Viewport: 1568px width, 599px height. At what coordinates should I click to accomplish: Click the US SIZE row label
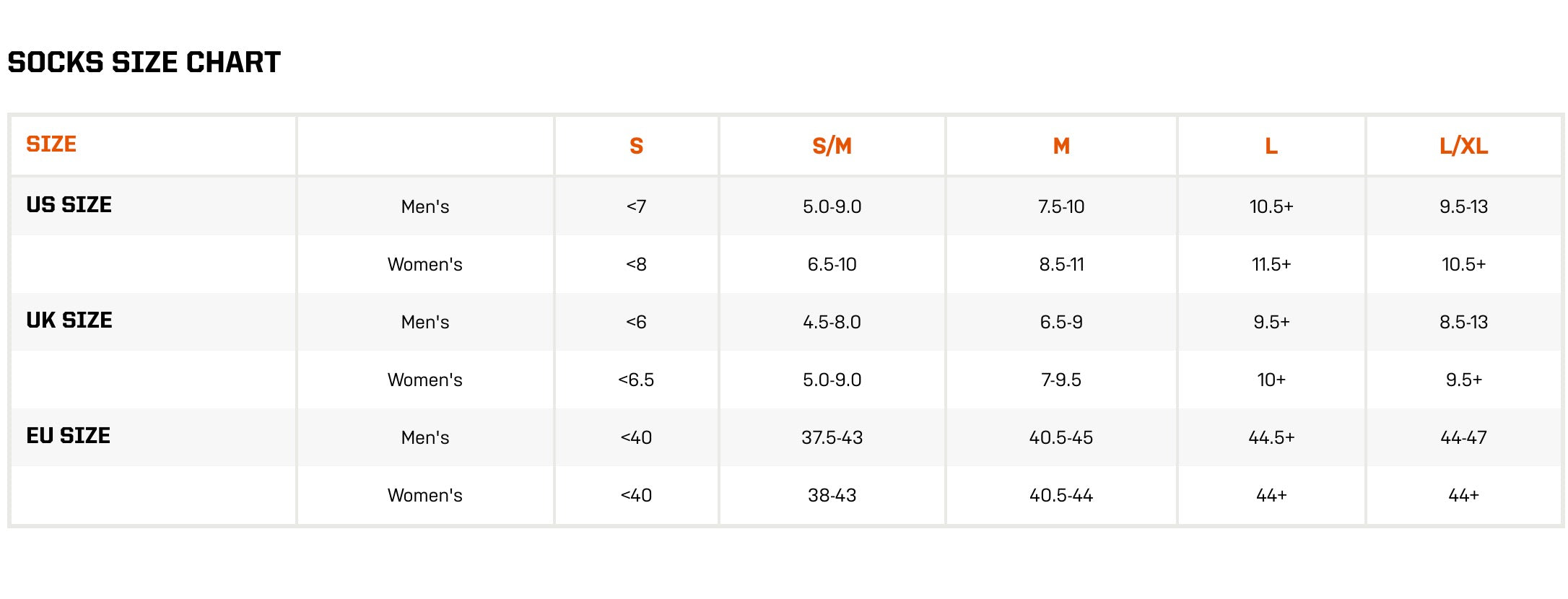[x=69, y=205]
